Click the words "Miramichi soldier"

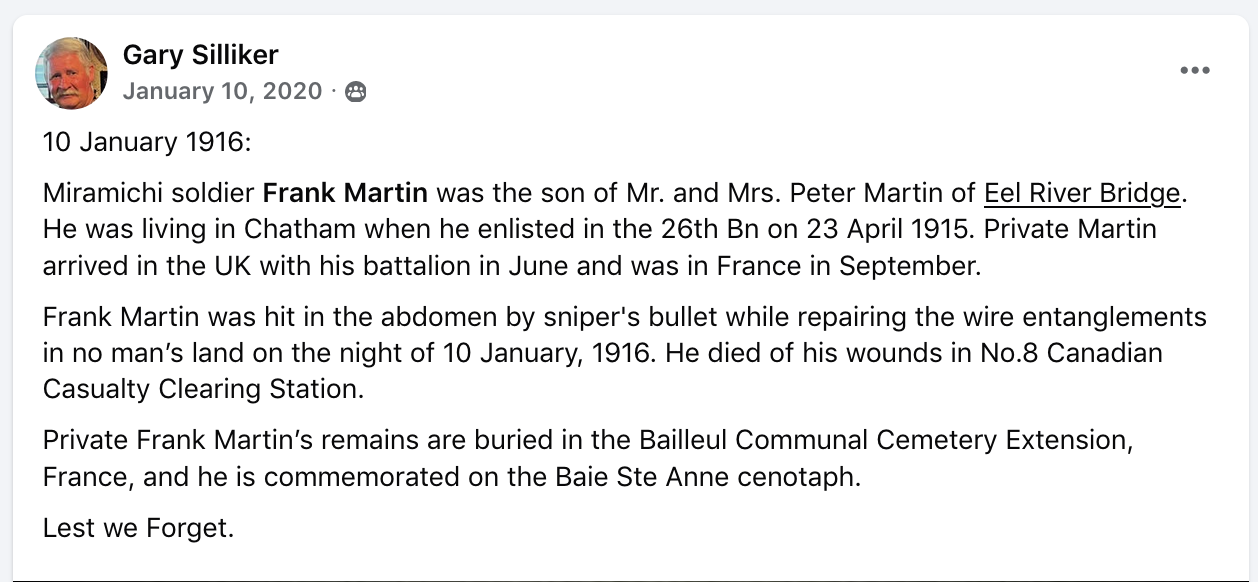click(x=149, y=192)
